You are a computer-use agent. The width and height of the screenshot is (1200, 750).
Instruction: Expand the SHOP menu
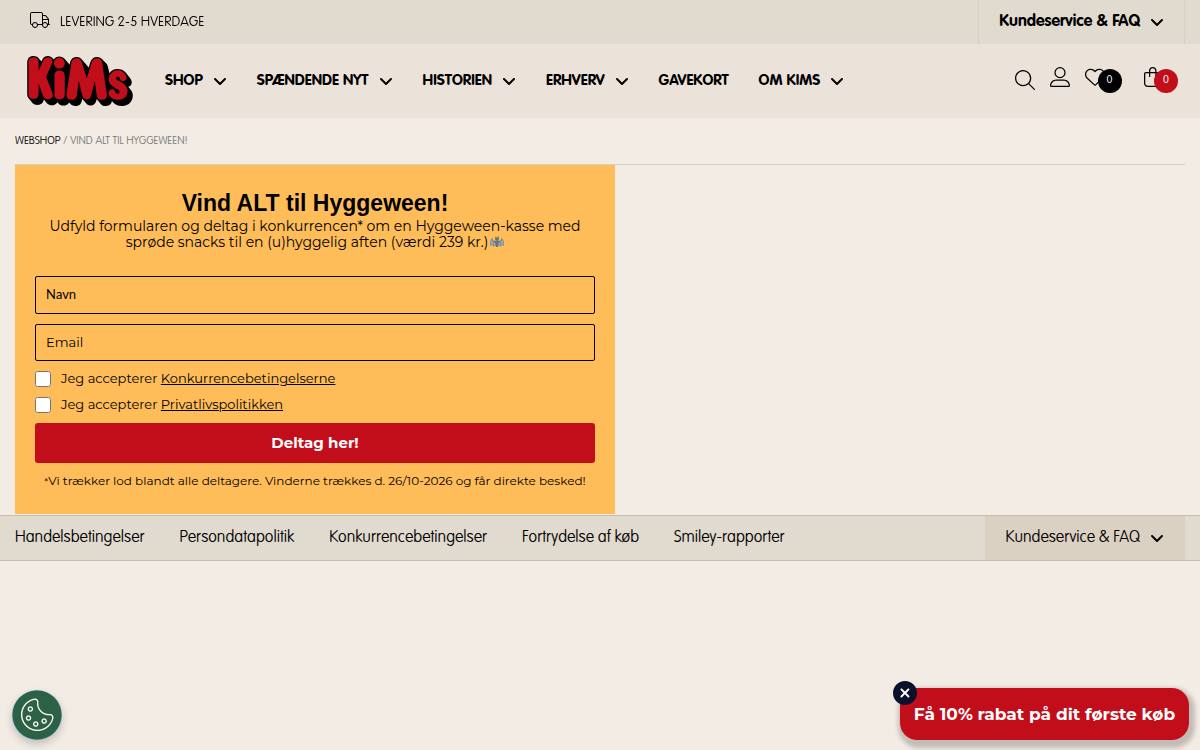pos(195,80)
